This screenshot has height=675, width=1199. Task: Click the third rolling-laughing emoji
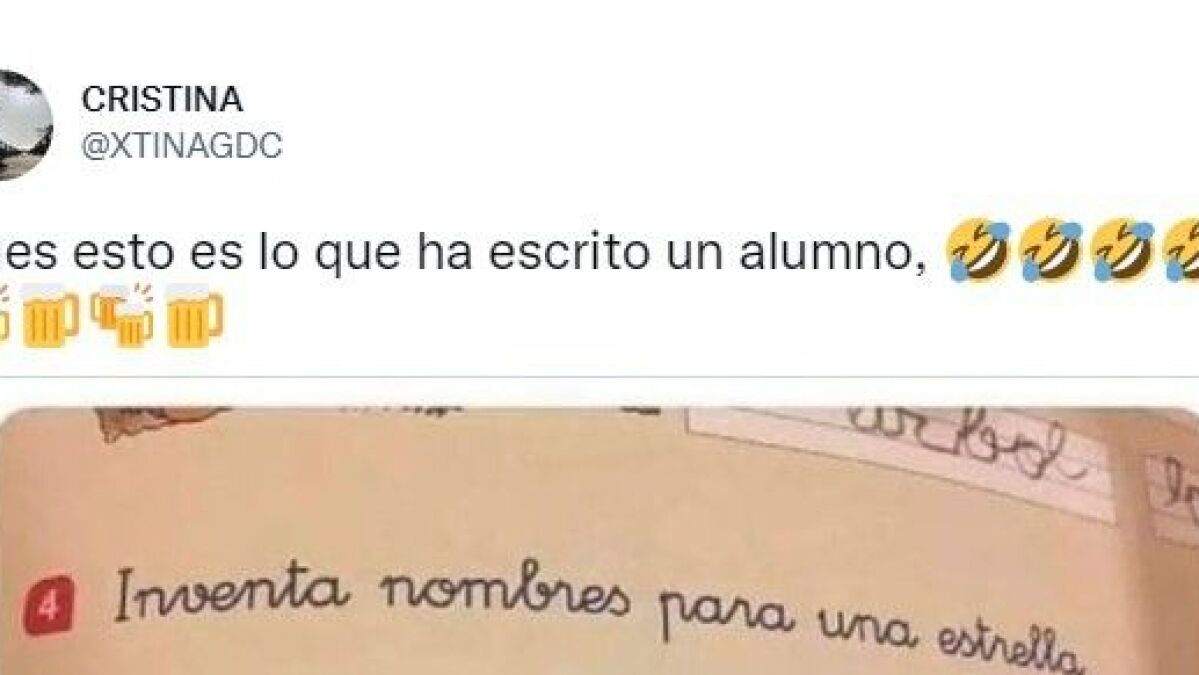(1122, 250)
